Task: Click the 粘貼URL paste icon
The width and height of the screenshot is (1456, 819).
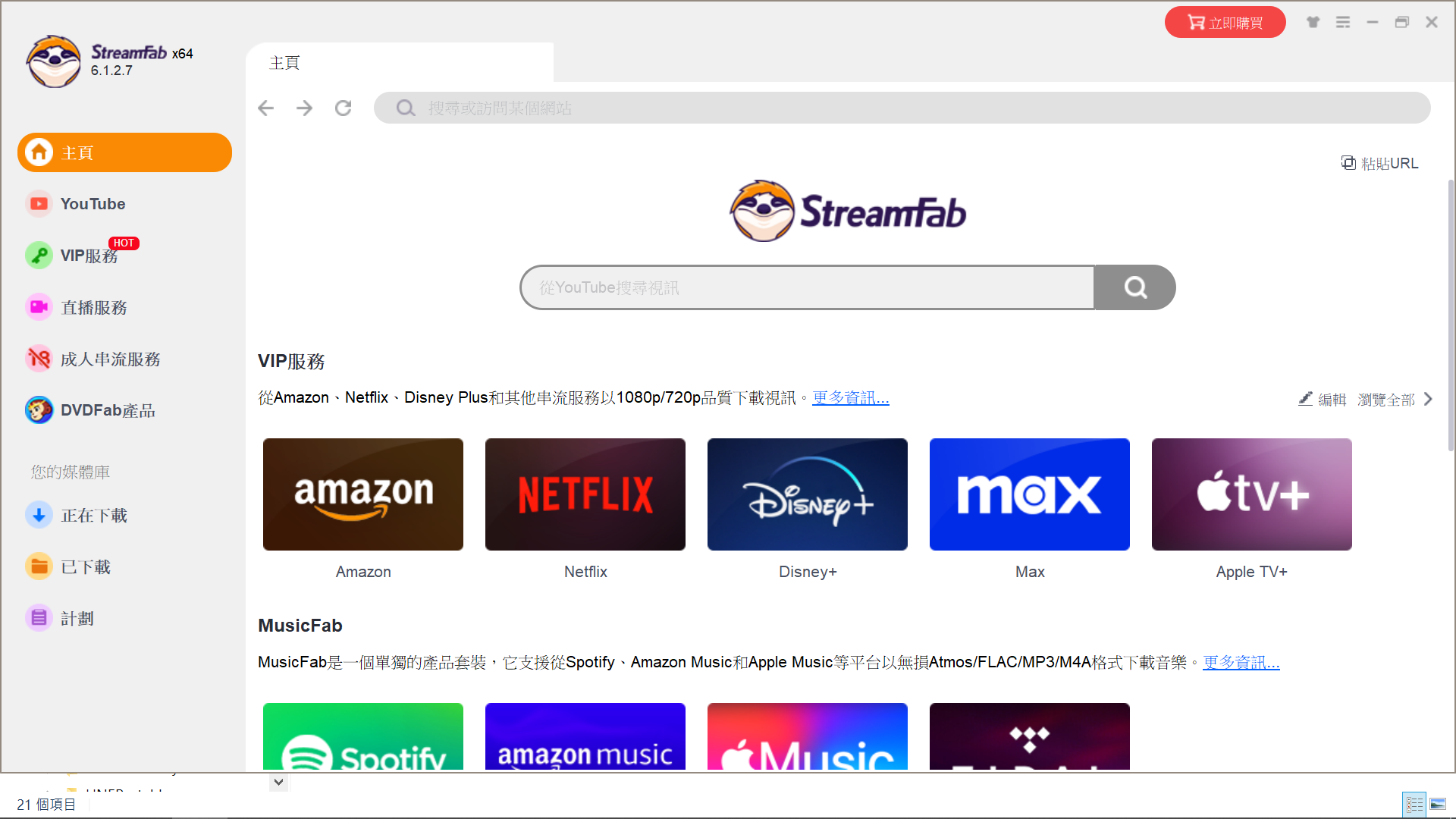Action: (x=1348, y=163)
